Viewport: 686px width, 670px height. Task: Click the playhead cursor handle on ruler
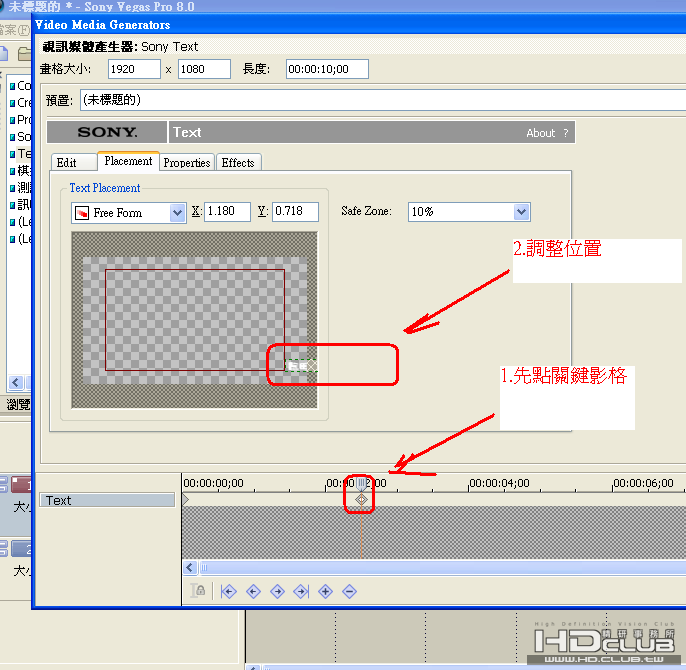point(361,484)
